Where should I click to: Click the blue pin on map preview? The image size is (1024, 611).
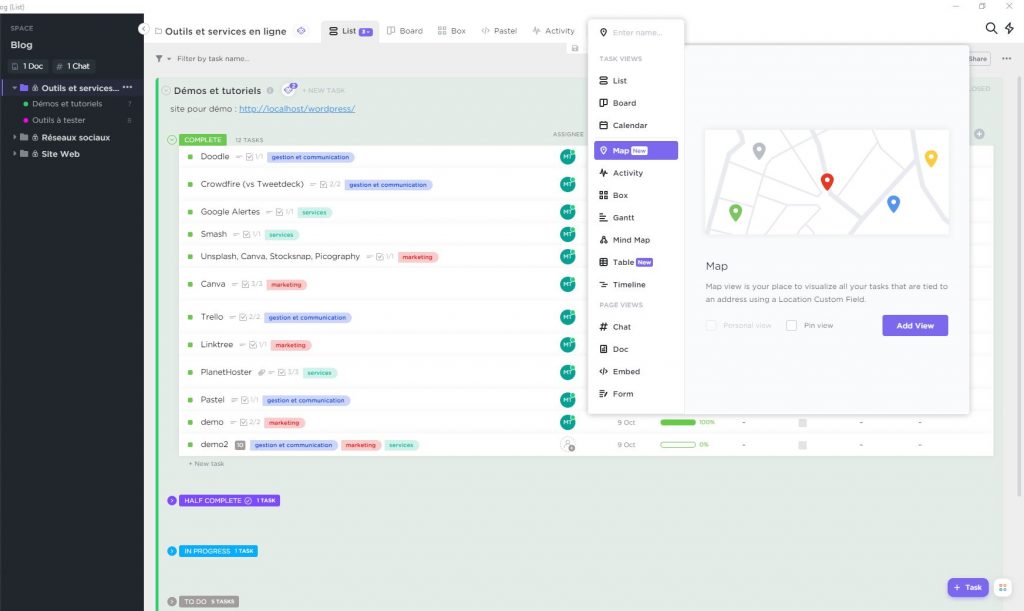[893, 204]
